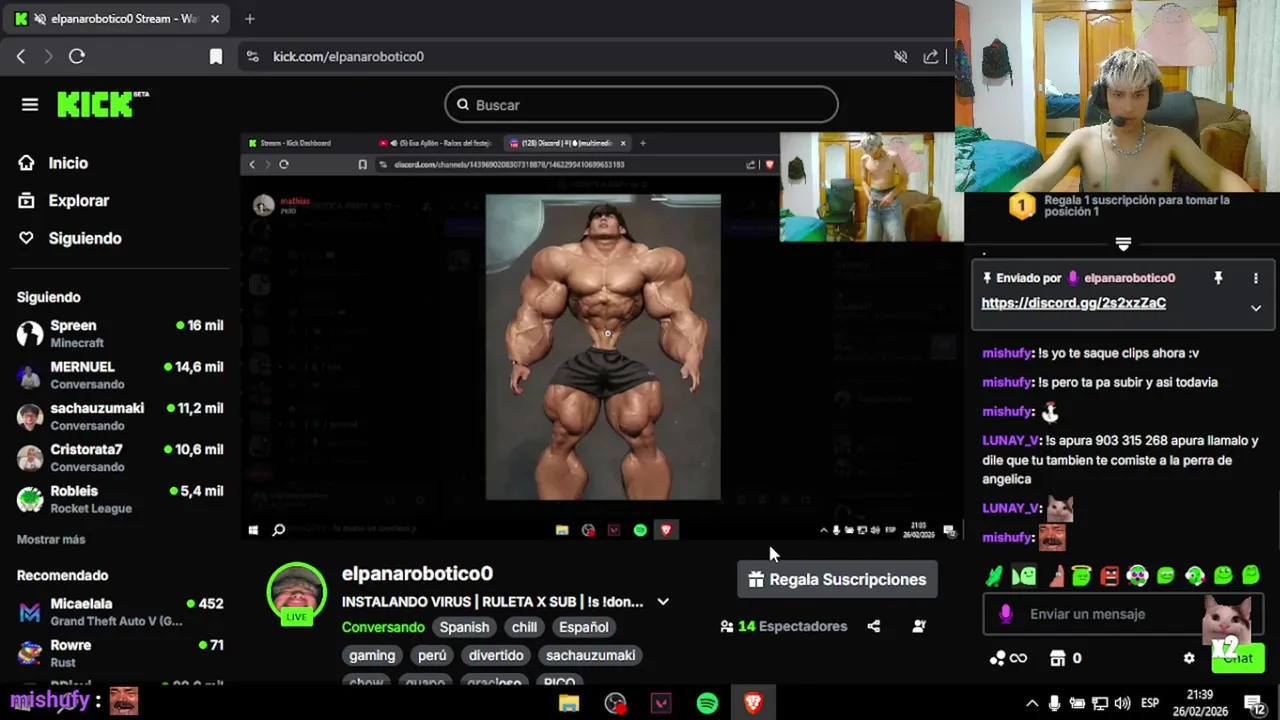Open the MERNUEL channel in the sidebar
The width and height of the screenshot is (1280, 720).
pos(120,375)
